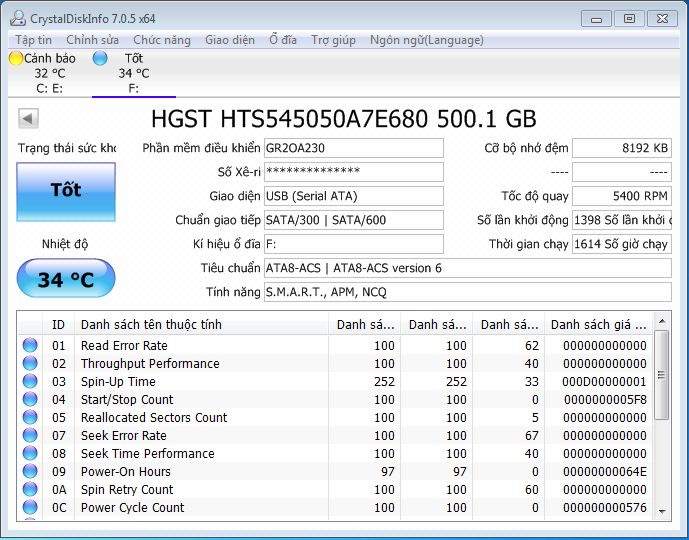
Task: Click the CrystalDiskInfo title bar app icon
Action: 19,18
